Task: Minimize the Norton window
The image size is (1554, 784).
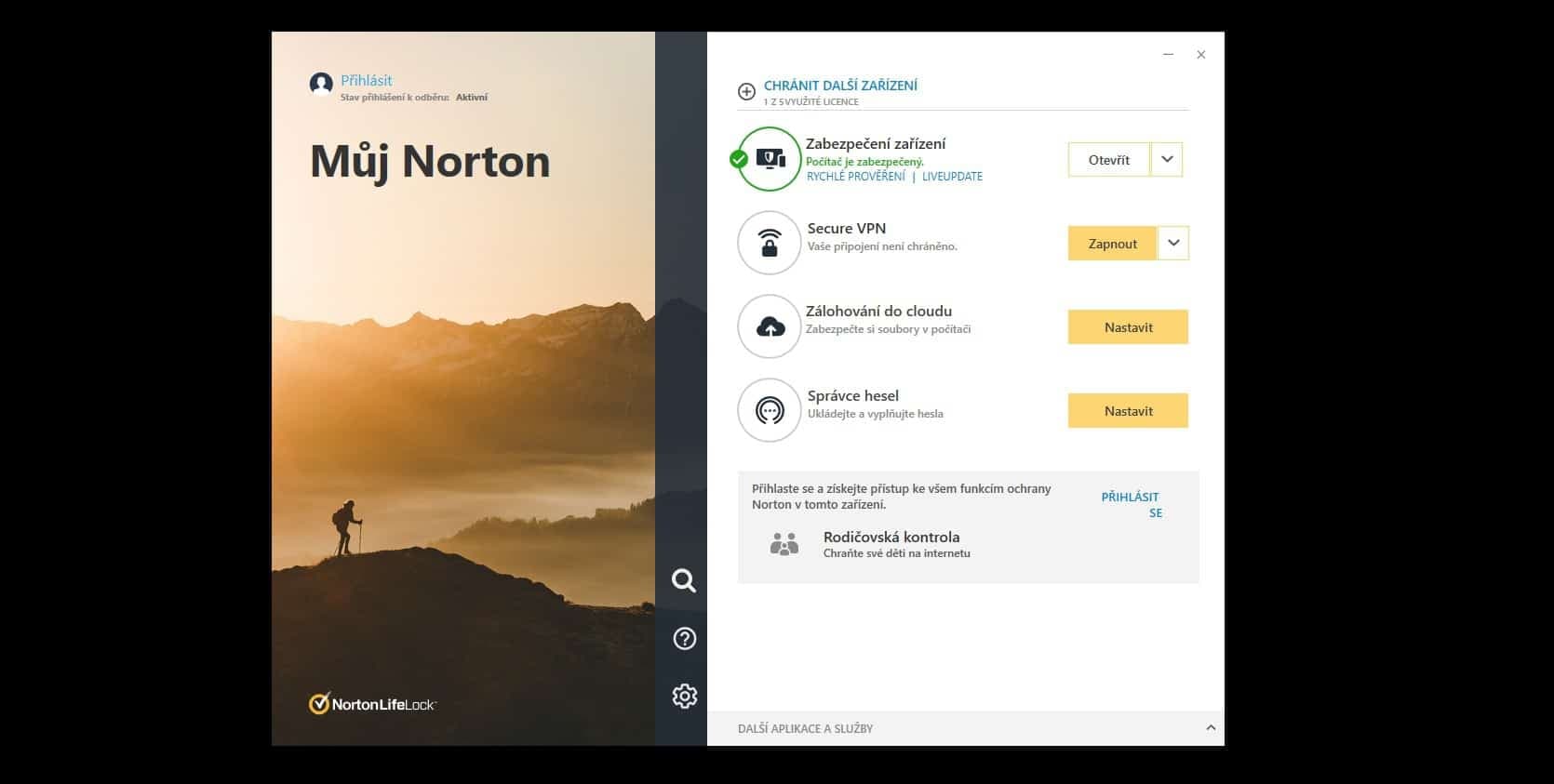Action: [1169, 55]
